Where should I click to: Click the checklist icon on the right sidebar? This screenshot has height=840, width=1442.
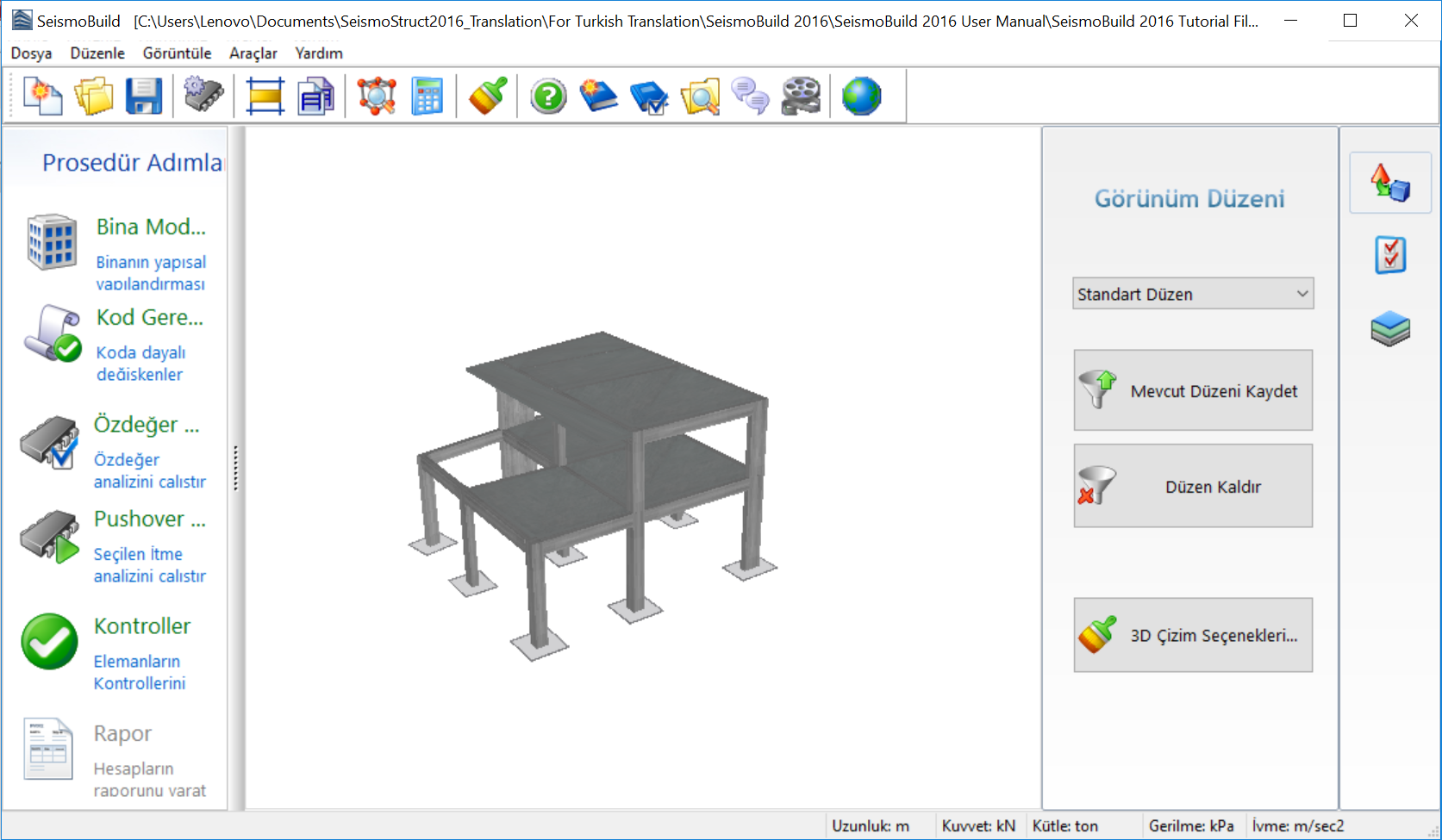pyautogui.click(x=1390, y=255)
